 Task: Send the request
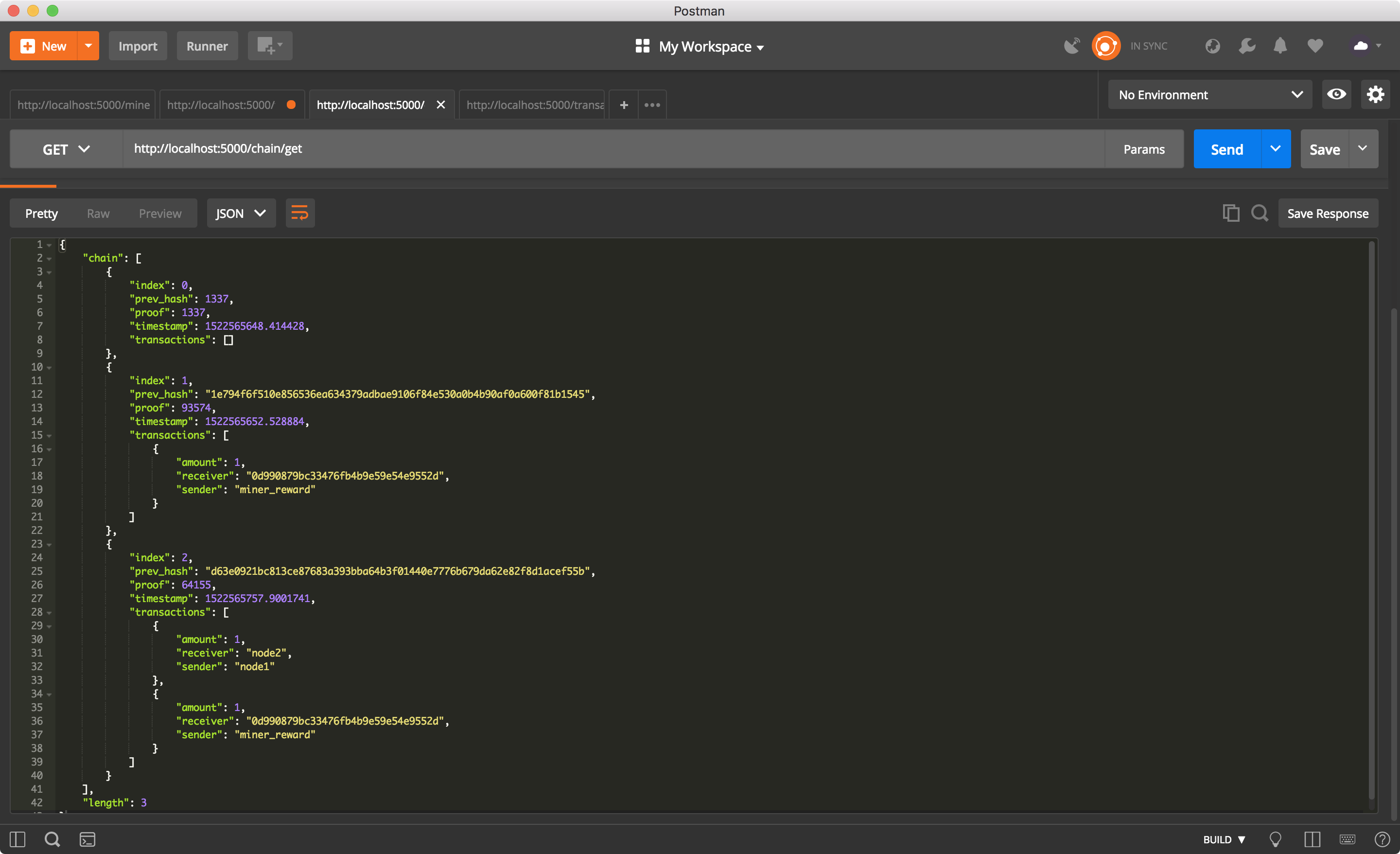tap(1227, 149)
